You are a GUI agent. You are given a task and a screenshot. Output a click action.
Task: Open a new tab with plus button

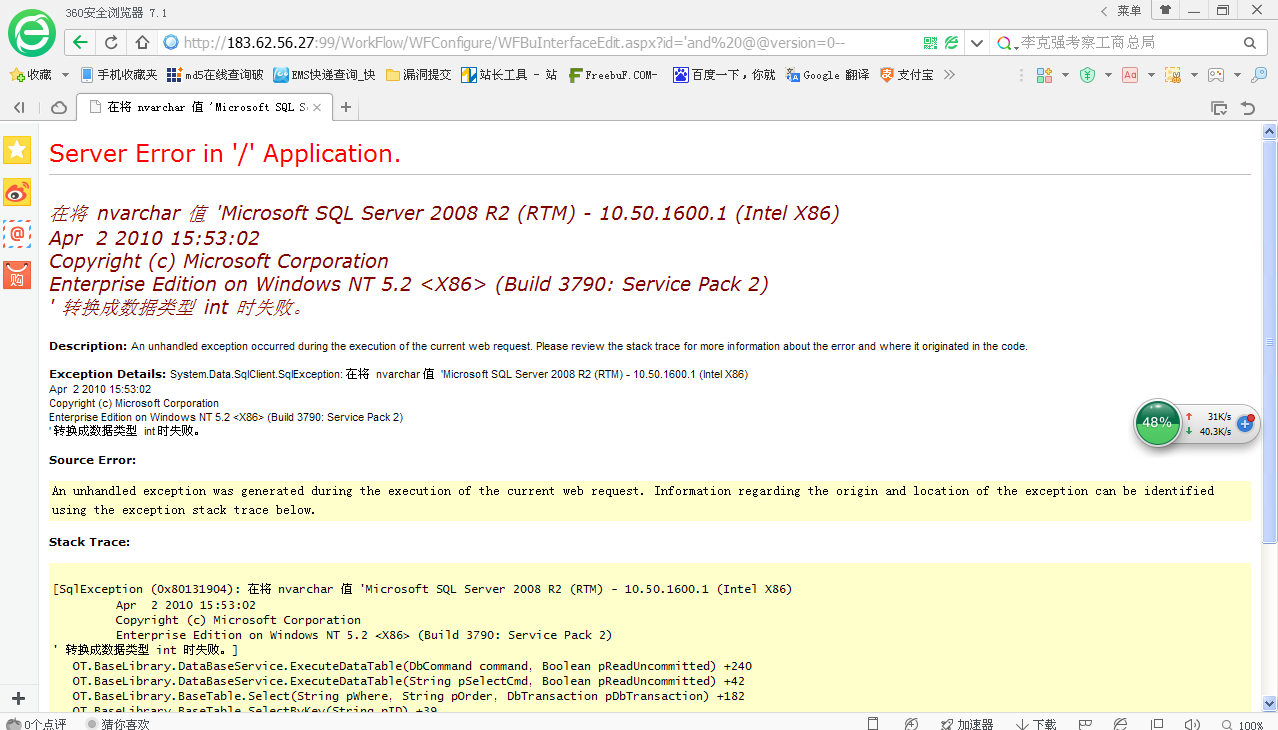pyautogui.click(x=346, y=107)
